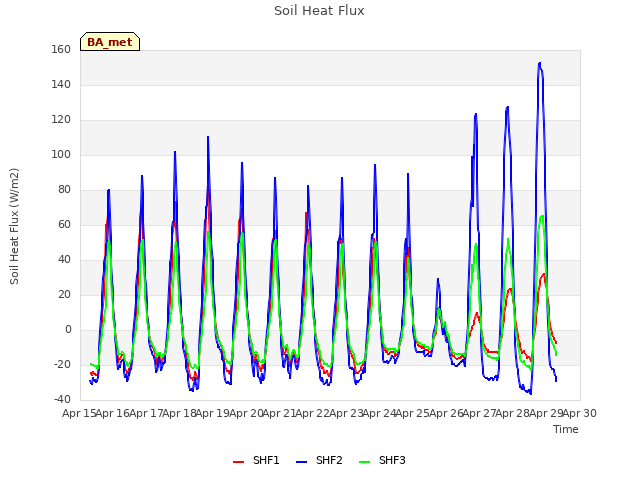Click the small SHF2 peak on Apr 25
This screenshot has width=640, height=480.
pyautogui.click(x=438, y=279)
